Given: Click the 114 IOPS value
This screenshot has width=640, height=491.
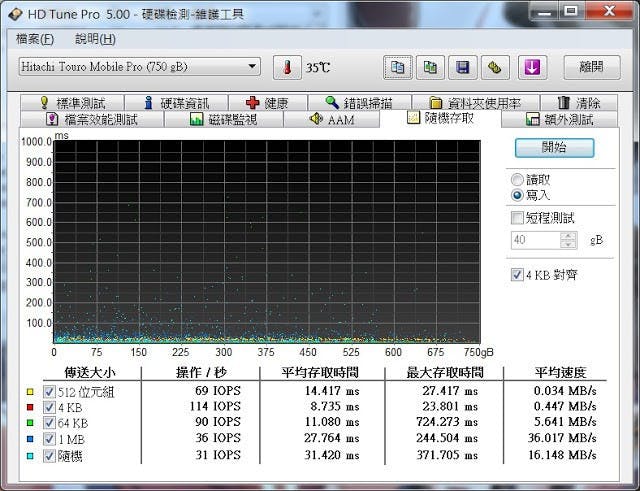Looking at the screenshot, I should [x=215, y=407].
